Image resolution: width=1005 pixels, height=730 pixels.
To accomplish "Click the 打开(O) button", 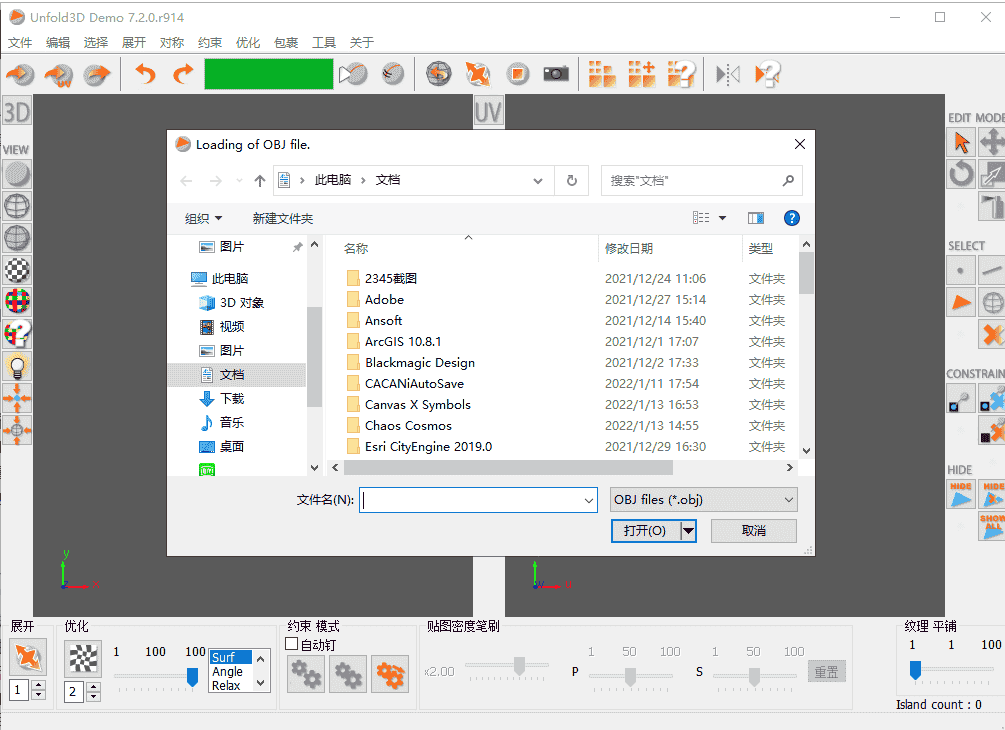I will coord(647,531).
